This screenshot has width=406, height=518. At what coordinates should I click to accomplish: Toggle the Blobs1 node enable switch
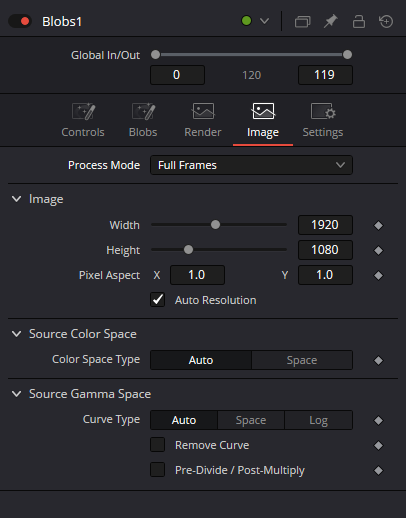point(20,21)
